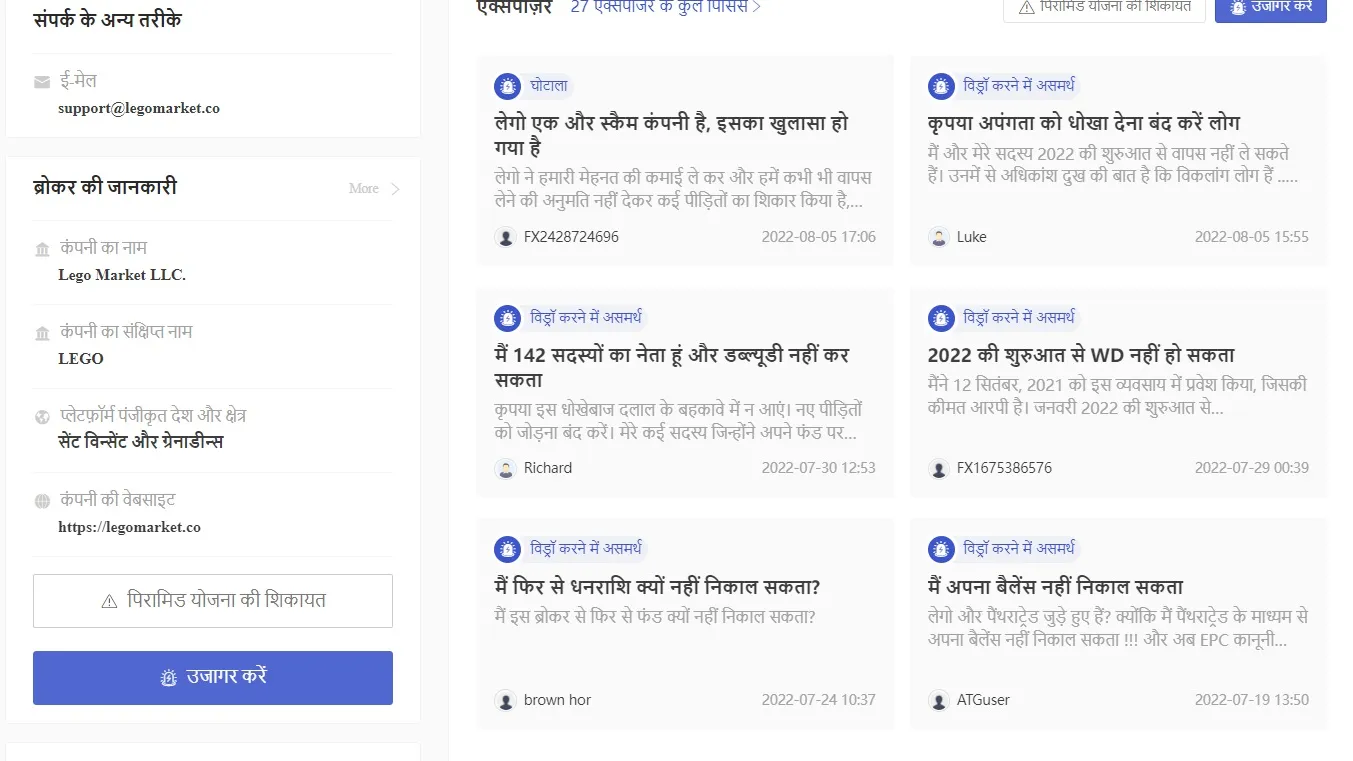Click the username Richard
The height and width of the screenshot is (761, 1353).
(548, 468)
